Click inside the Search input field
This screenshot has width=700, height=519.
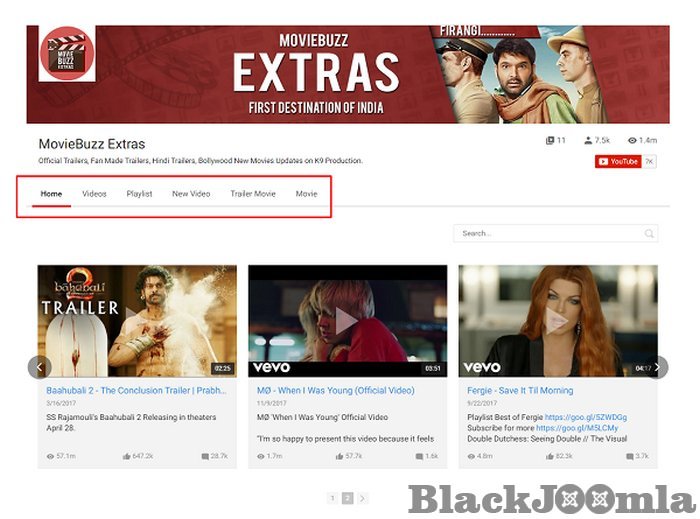[548, 234]
